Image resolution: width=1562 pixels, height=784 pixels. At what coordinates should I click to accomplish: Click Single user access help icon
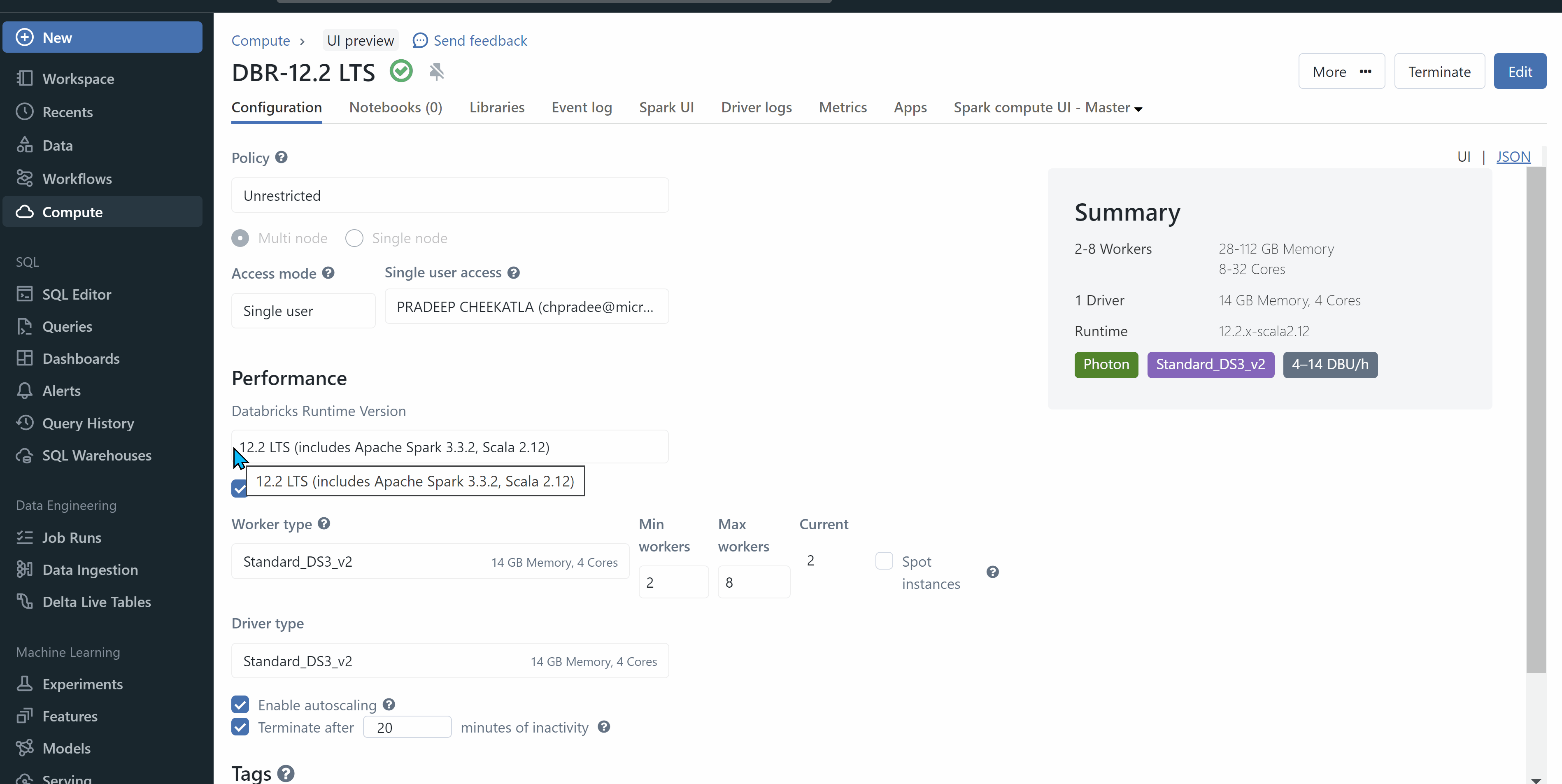coord(514,273)
